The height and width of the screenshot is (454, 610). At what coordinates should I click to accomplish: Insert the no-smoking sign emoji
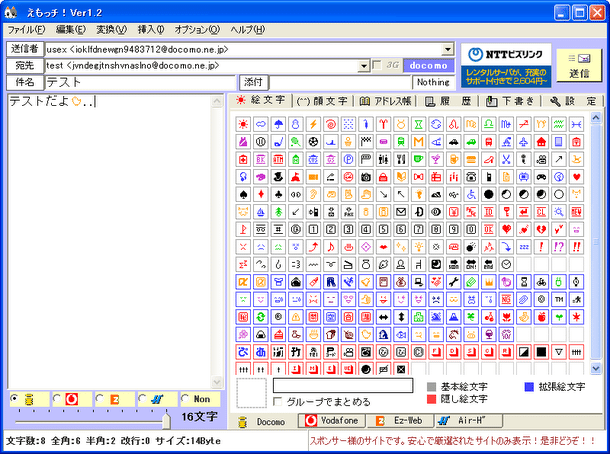pos(348,177)
